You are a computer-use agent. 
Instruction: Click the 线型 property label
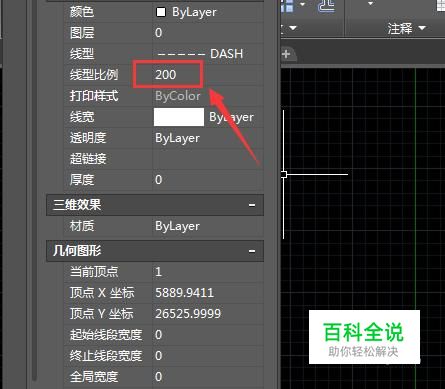(x=82, y=54)
